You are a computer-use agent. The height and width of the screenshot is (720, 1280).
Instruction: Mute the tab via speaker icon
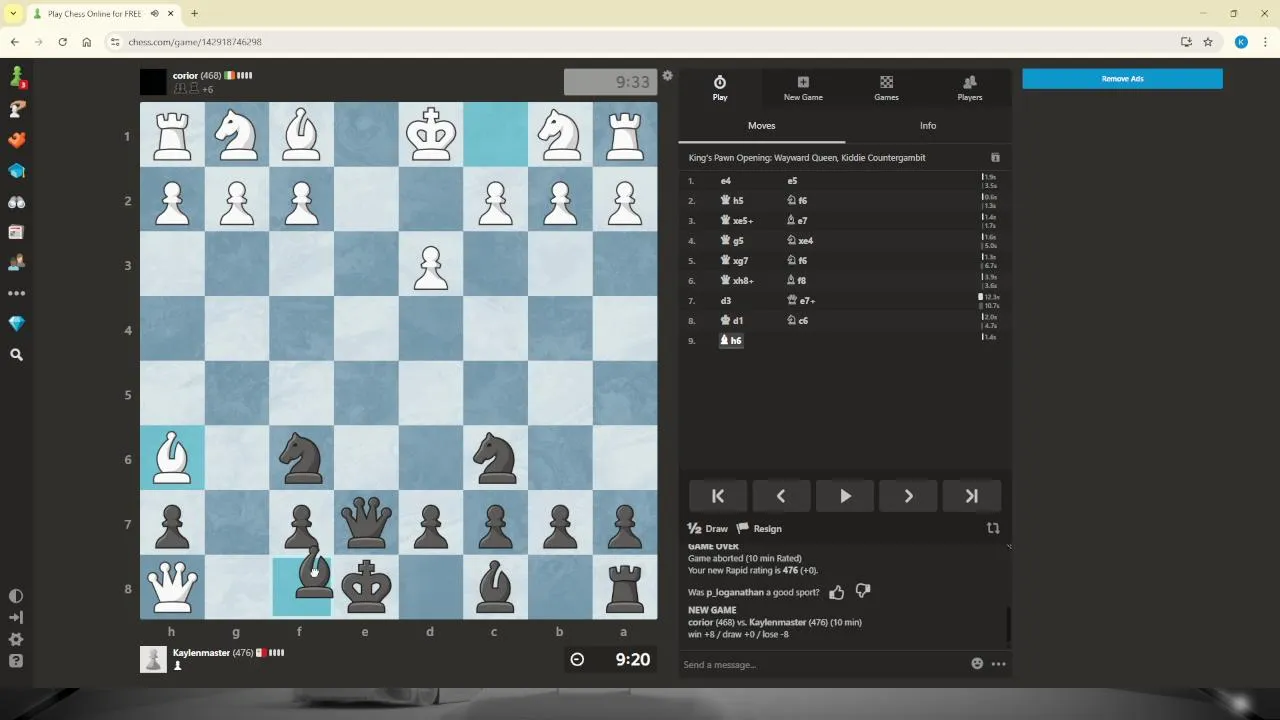[x=155, y=13]
